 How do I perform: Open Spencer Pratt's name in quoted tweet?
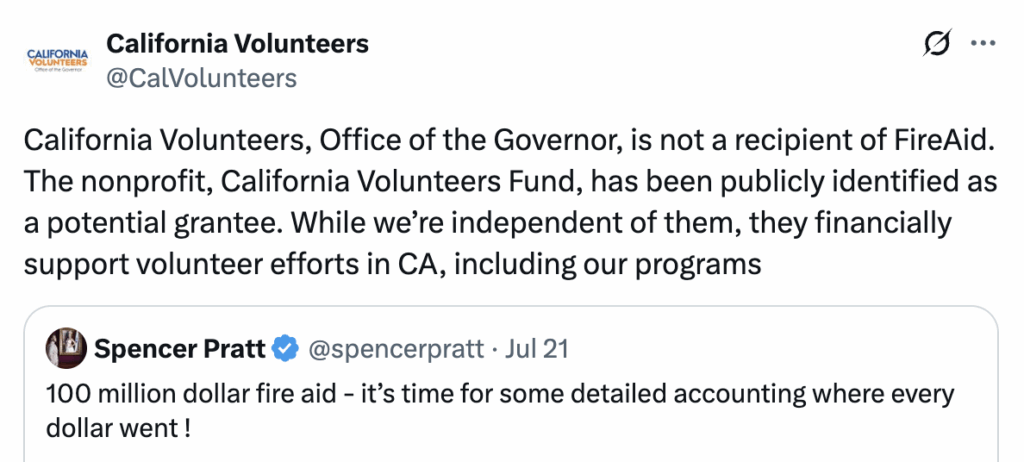180,349
